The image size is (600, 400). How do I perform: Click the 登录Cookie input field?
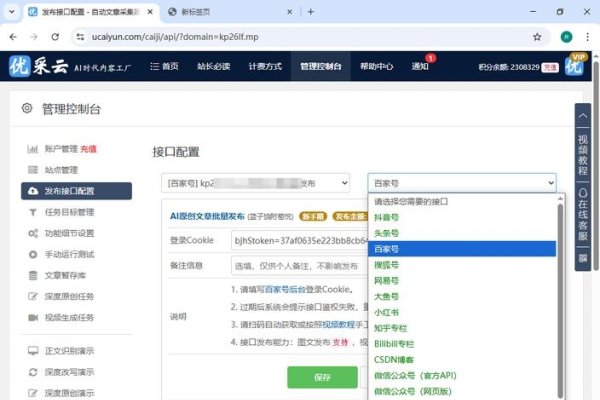click(x=299, y=240)
